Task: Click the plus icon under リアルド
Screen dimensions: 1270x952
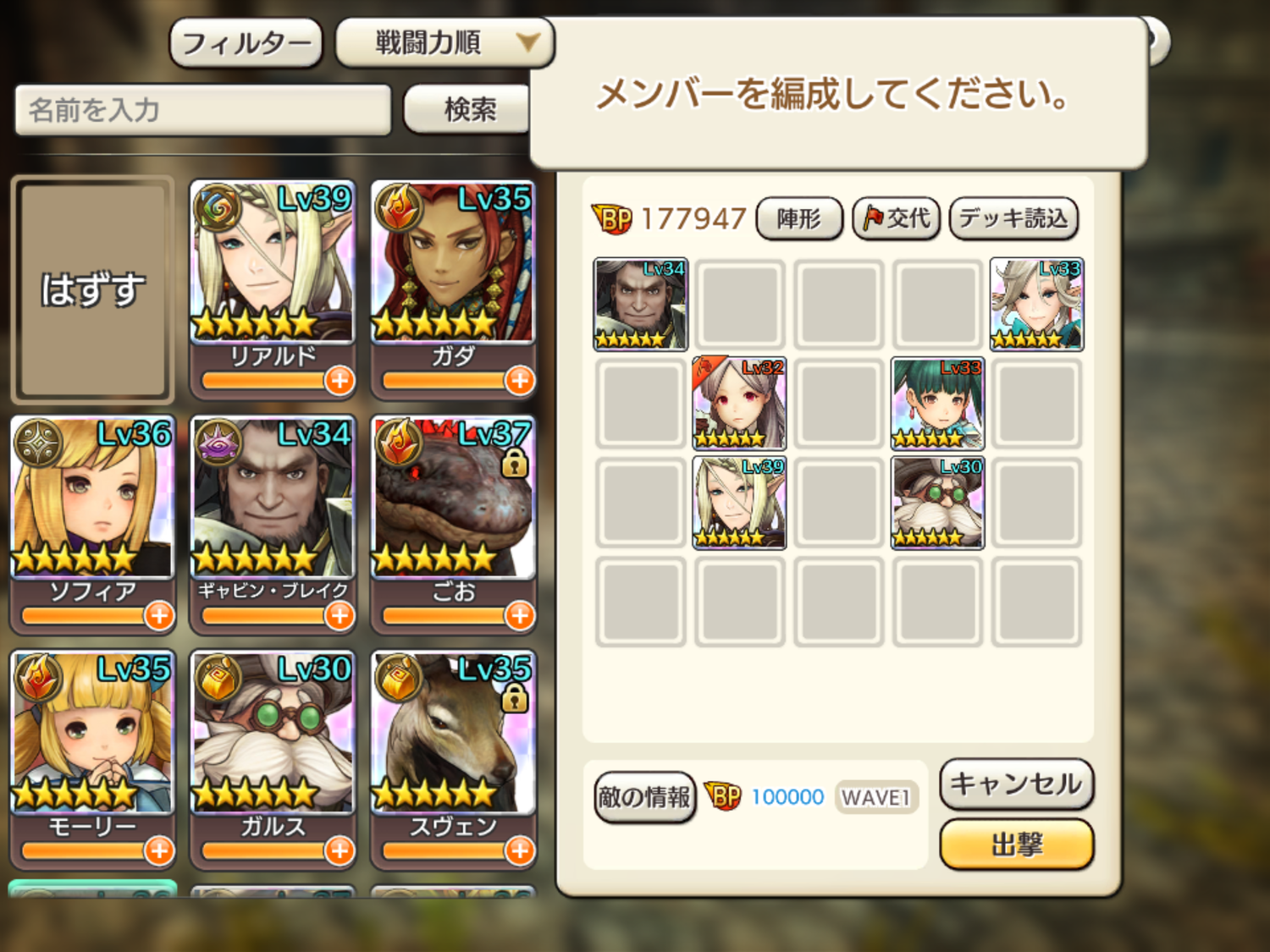Action: click(x=340, y=381)
